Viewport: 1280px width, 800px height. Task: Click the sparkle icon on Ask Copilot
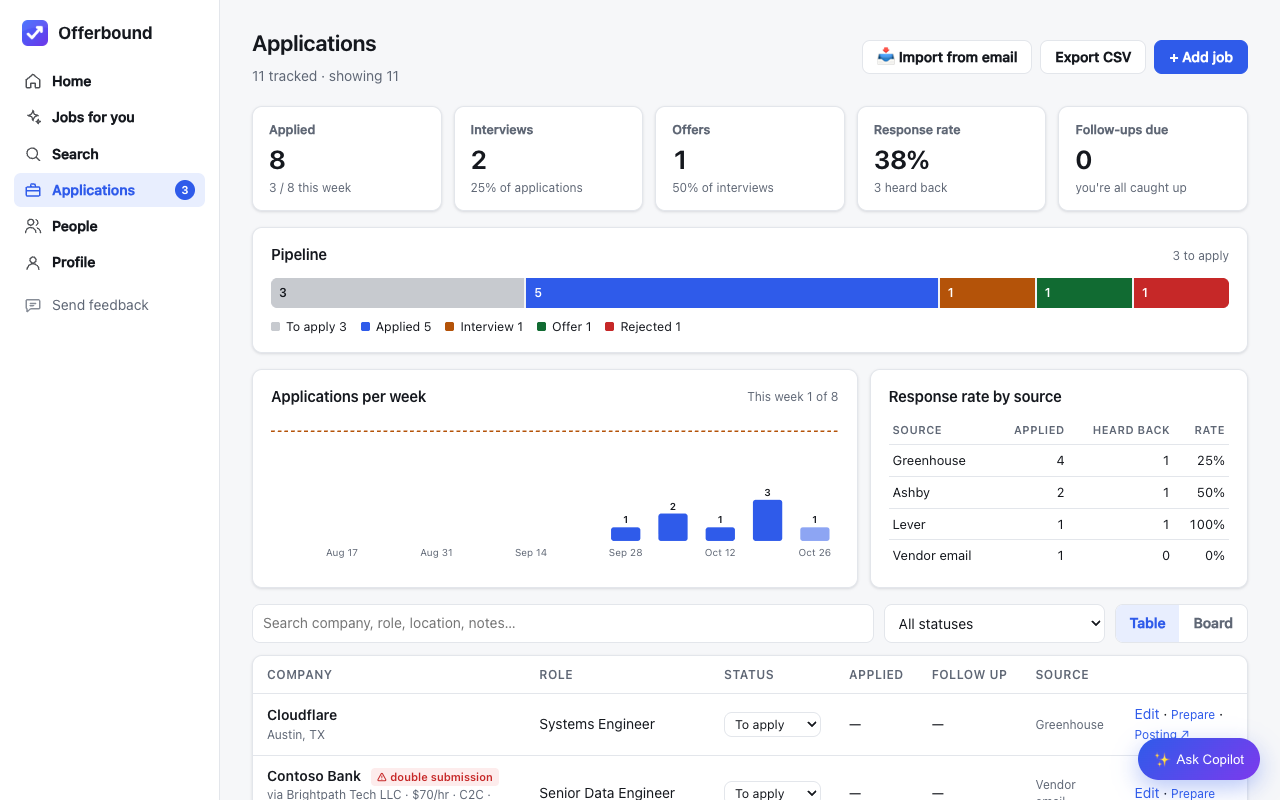coord(1162,760)
